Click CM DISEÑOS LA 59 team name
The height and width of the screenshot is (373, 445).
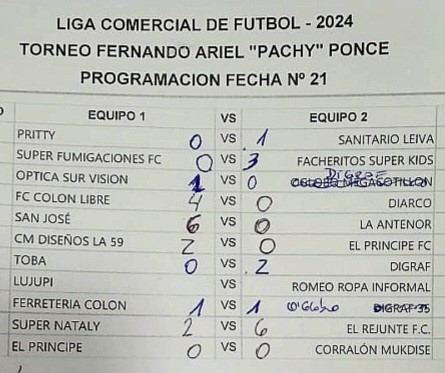[x=69, y=240]
